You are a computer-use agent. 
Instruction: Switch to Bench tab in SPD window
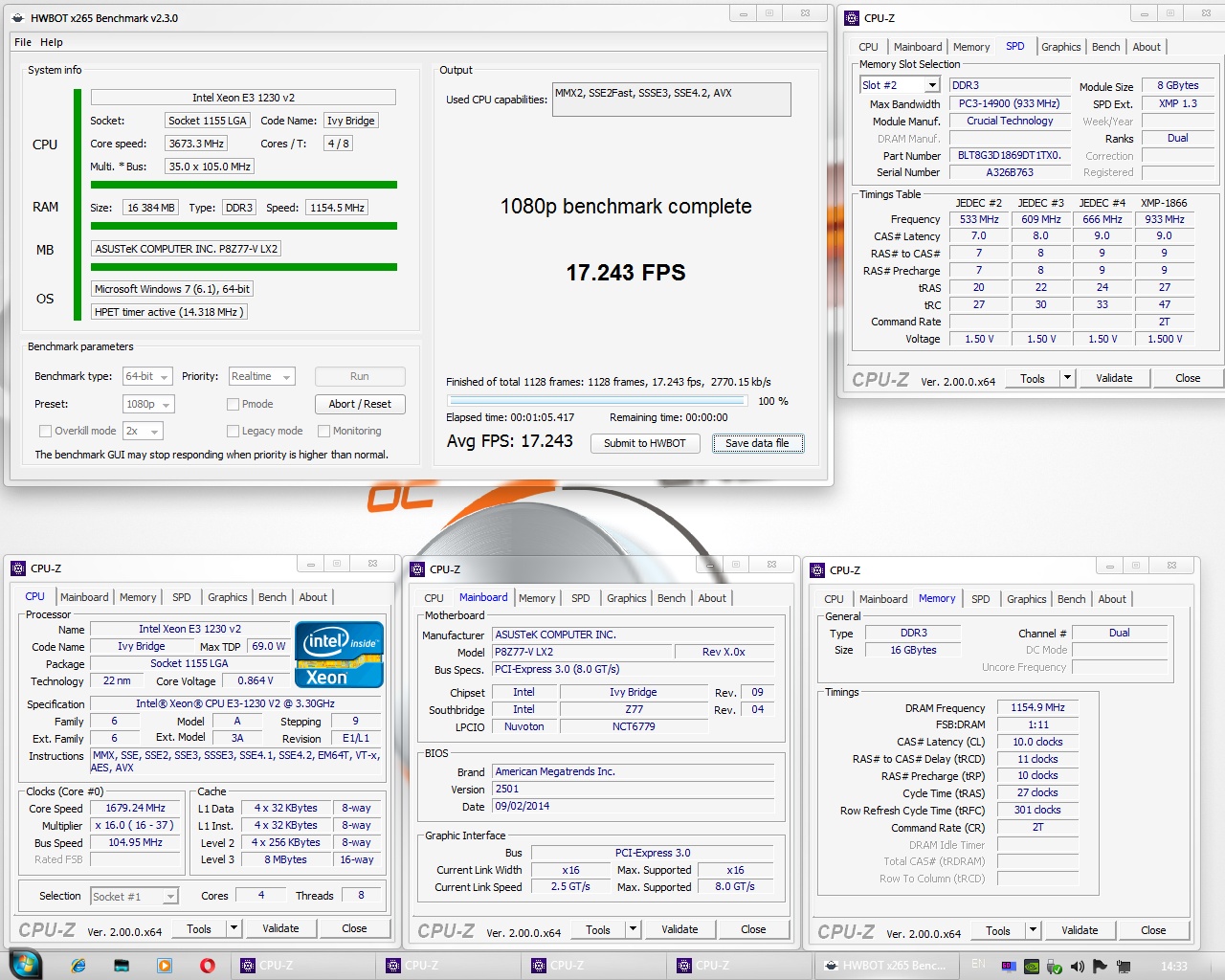[1105, 47]
